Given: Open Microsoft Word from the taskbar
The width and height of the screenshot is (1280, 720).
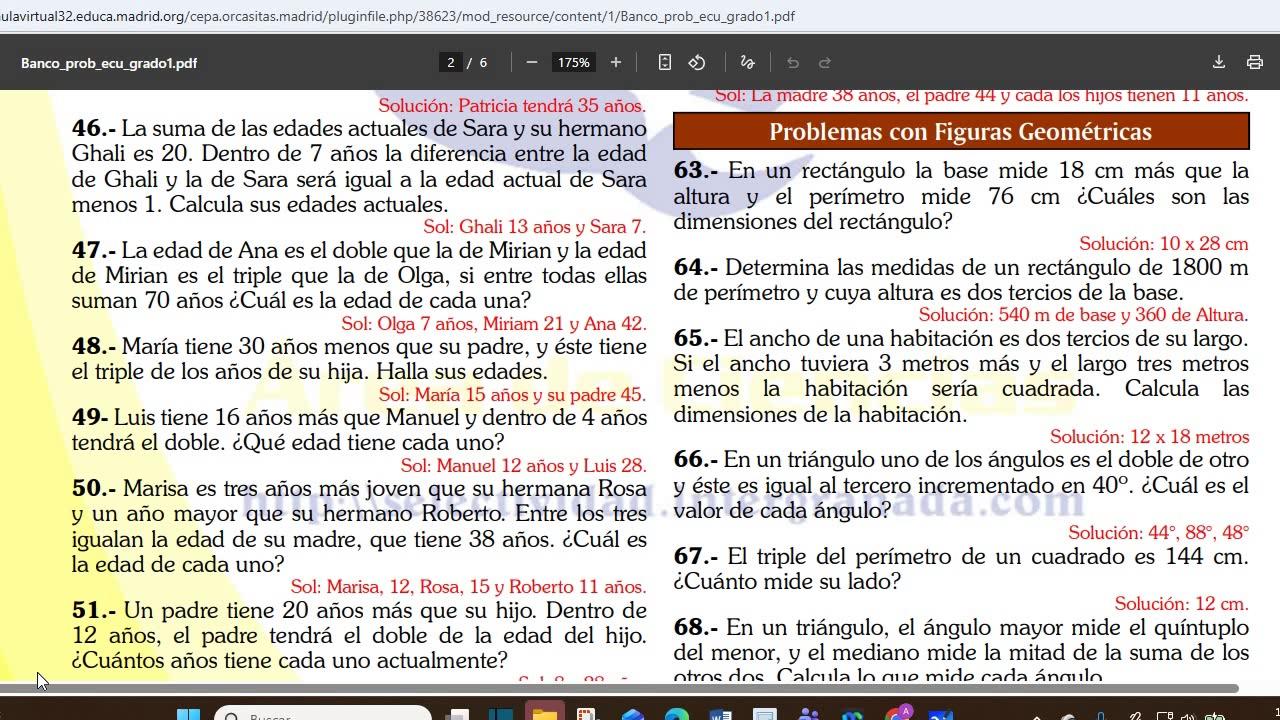Looking at the screenshot, I should pos(721,714).
